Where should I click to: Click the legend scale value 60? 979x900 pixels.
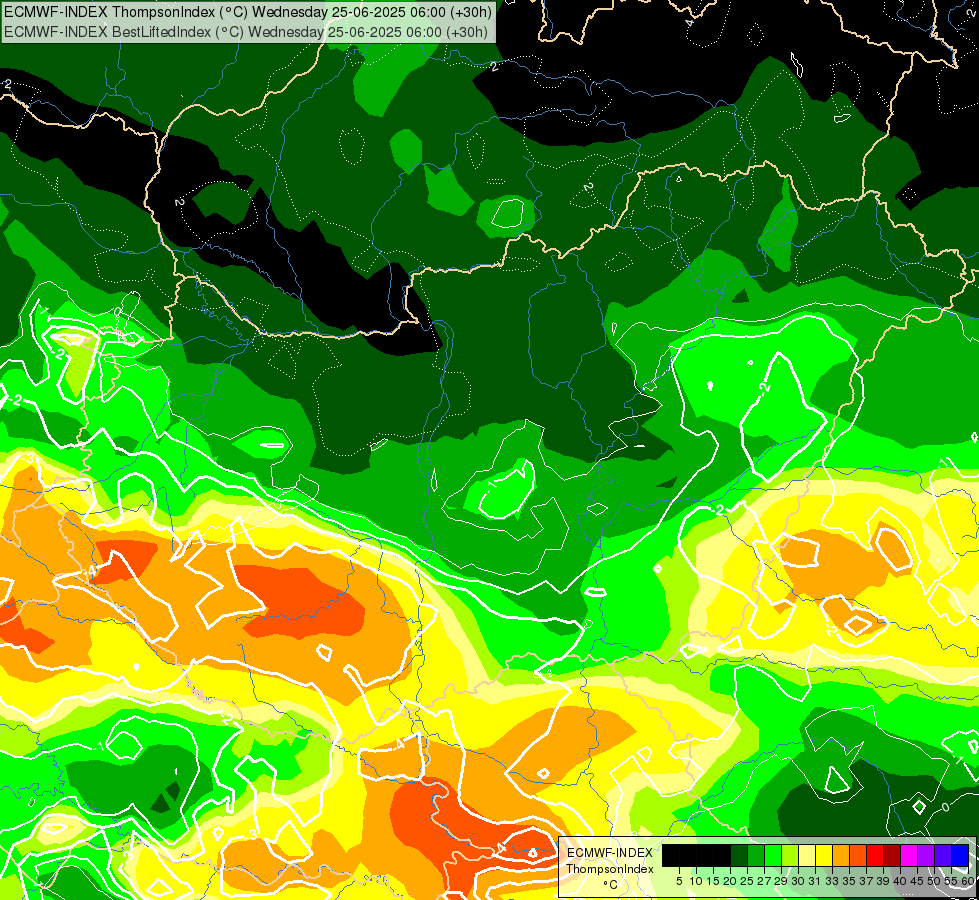968,881
